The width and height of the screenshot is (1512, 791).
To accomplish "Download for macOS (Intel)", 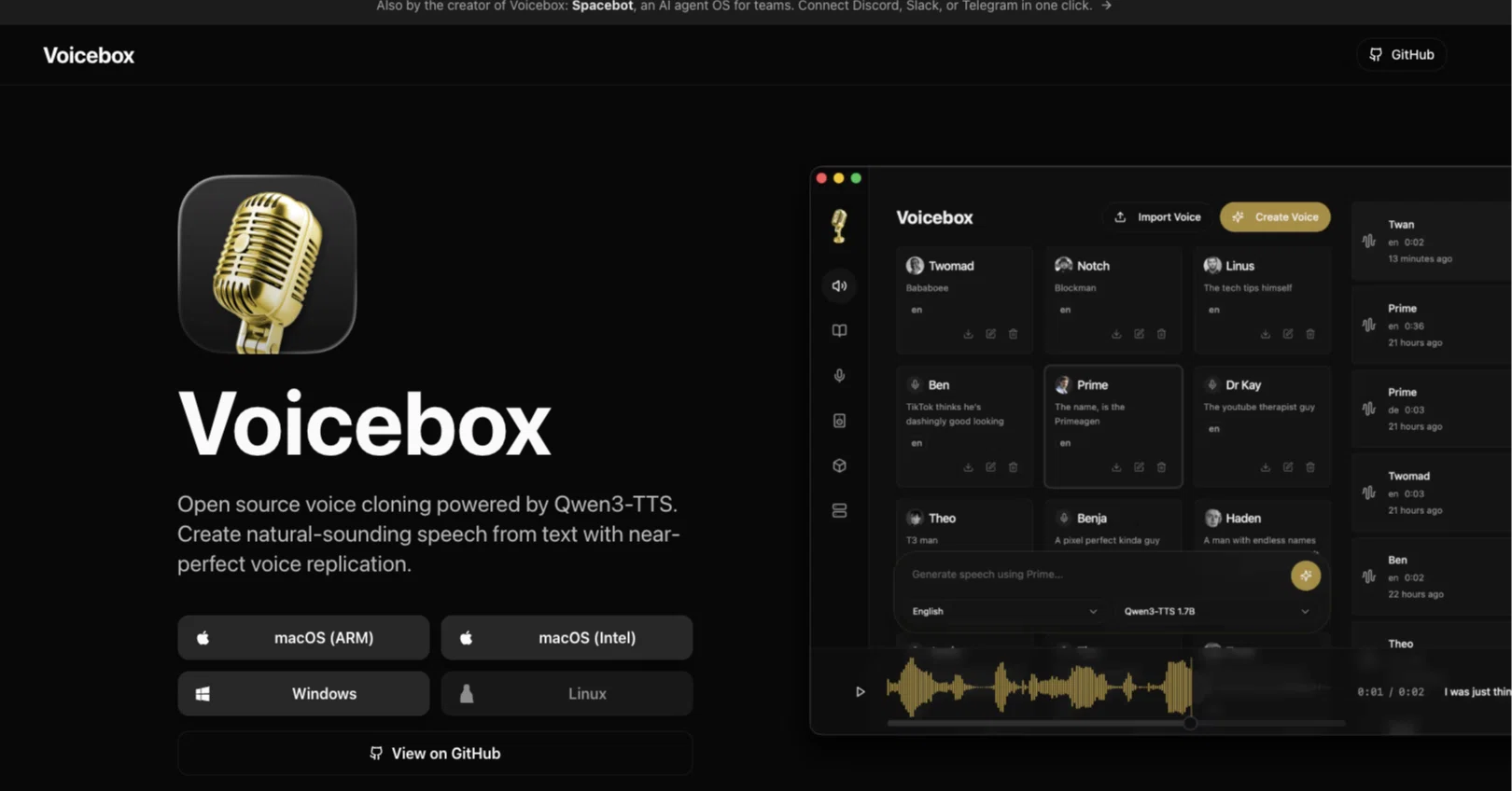I will coord(567,638).
